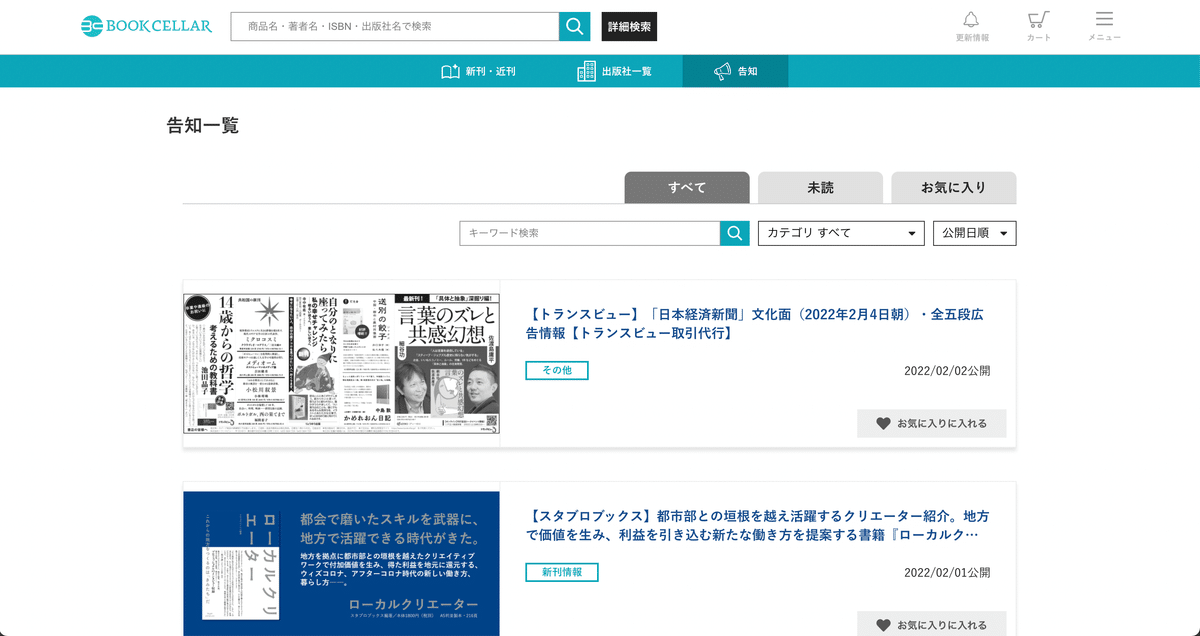This screenshot has width=1200, height=636.
Task: Open the 公開日順 sort dropdown
Action: [x=973, y=232]
